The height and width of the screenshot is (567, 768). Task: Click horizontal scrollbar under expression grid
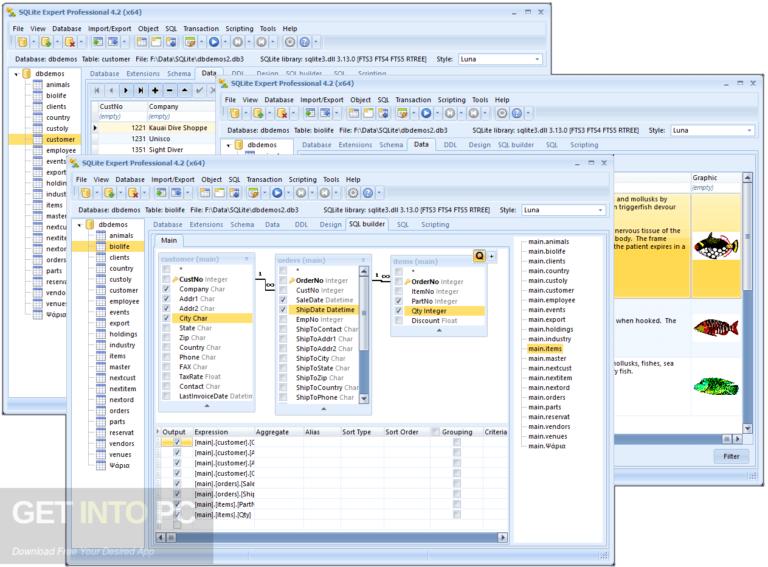332,538
